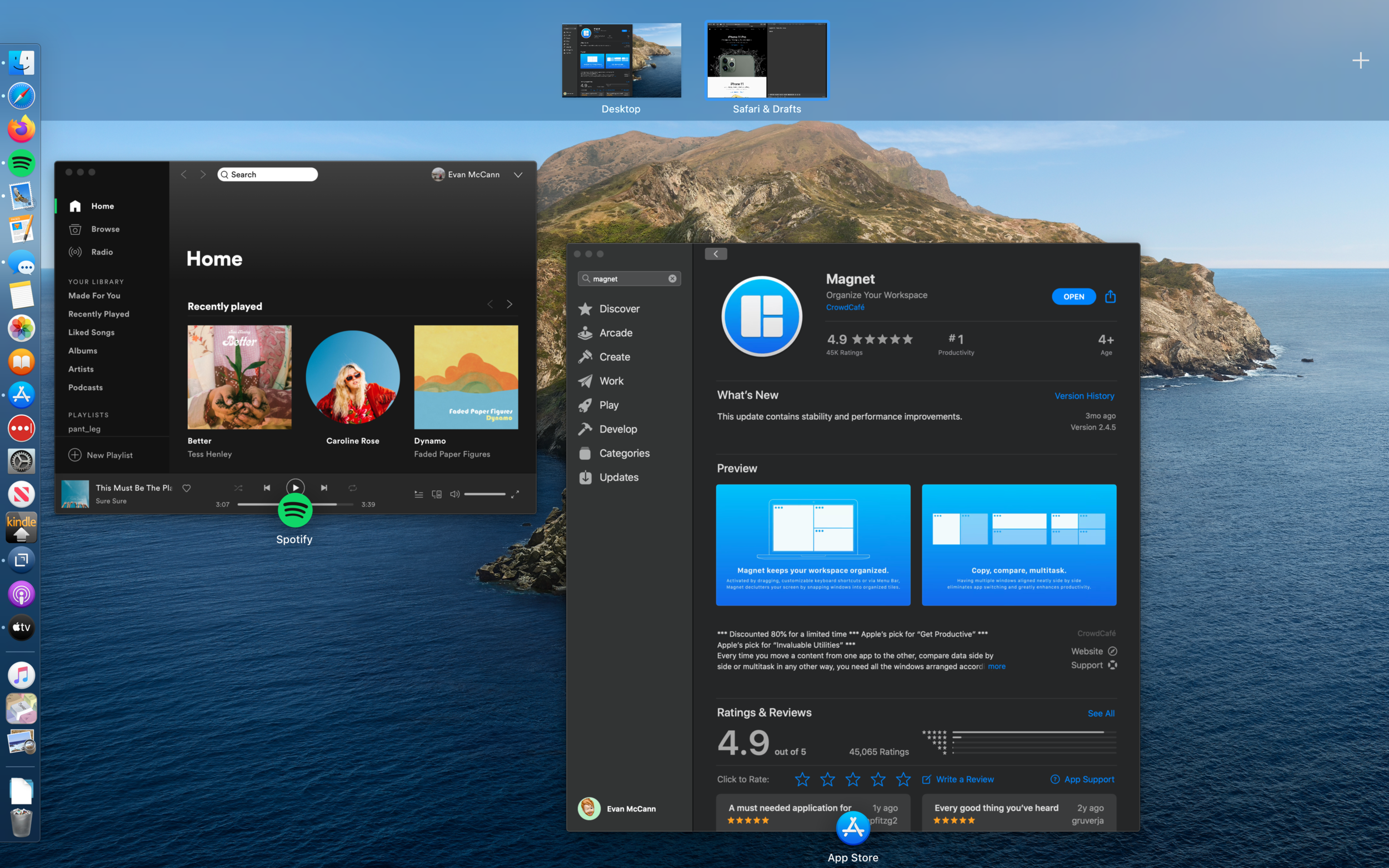
Task: Expand Evan McCann account dropdown in Spotify
Action: [x=518, y=174]
